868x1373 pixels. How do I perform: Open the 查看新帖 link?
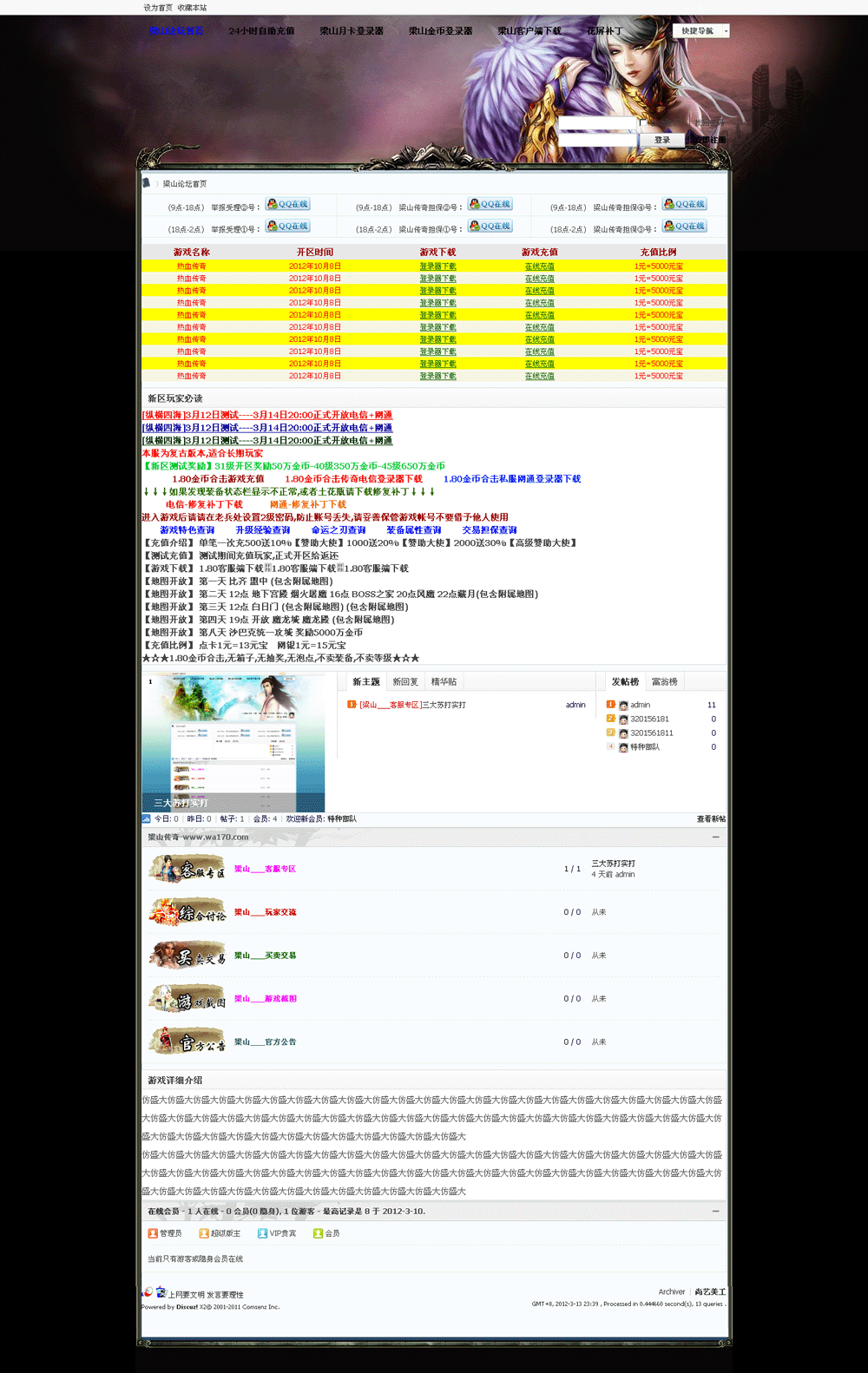tap(711, 818)
